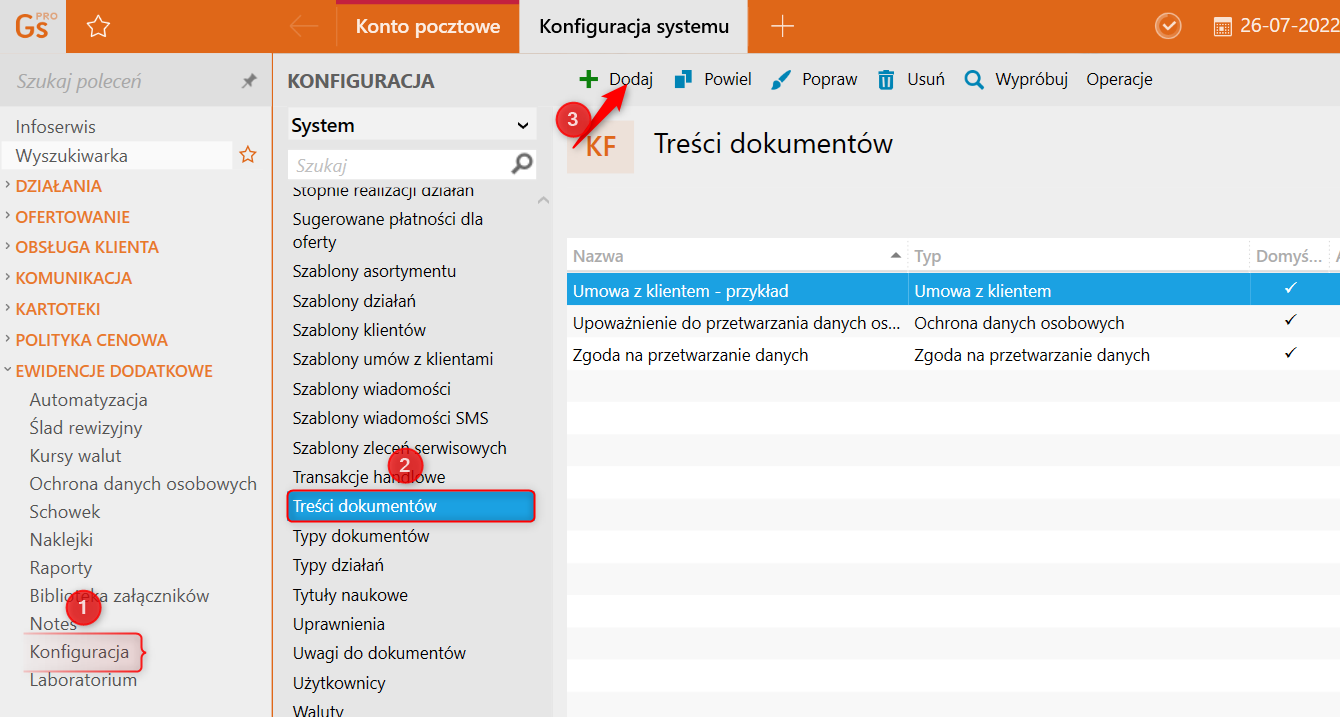
Task: Select Uprawnienia configuration item
Action: 339,624
